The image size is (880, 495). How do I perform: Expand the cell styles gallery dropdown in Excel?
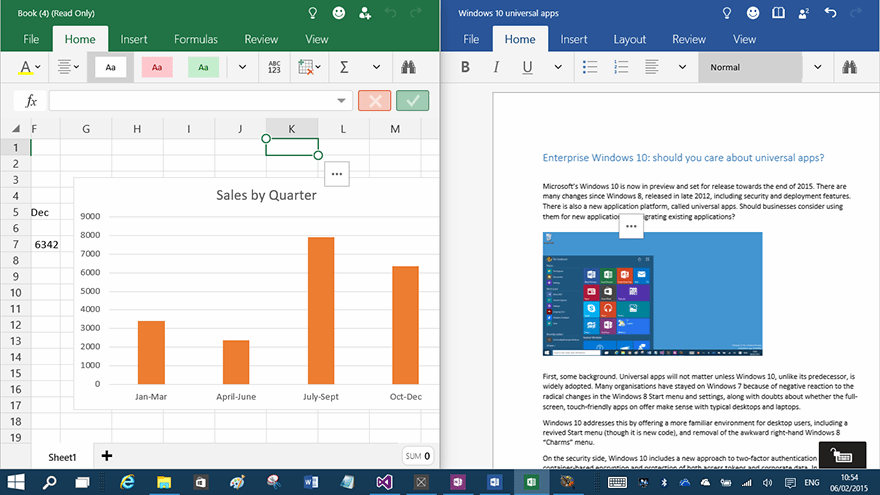[x=242, y=67]
